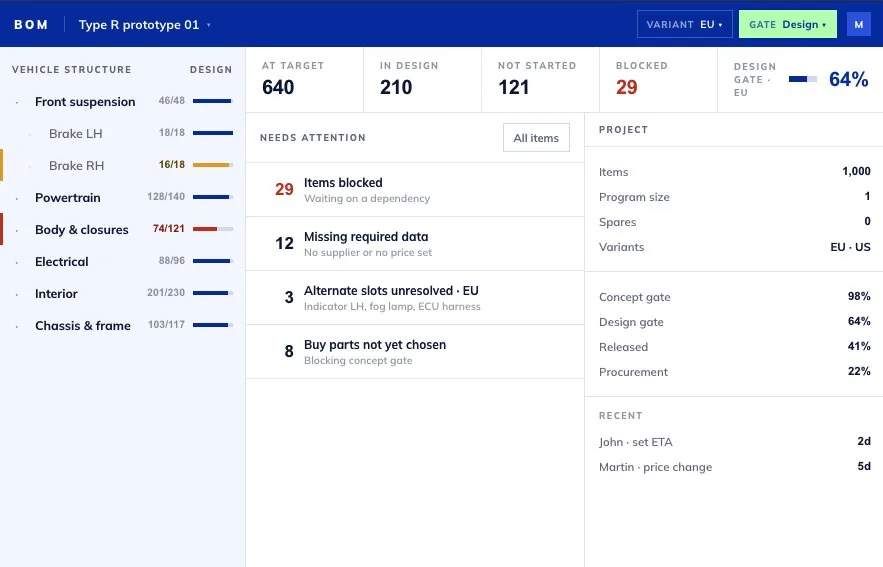Click the Program size row

pos(734,197)
